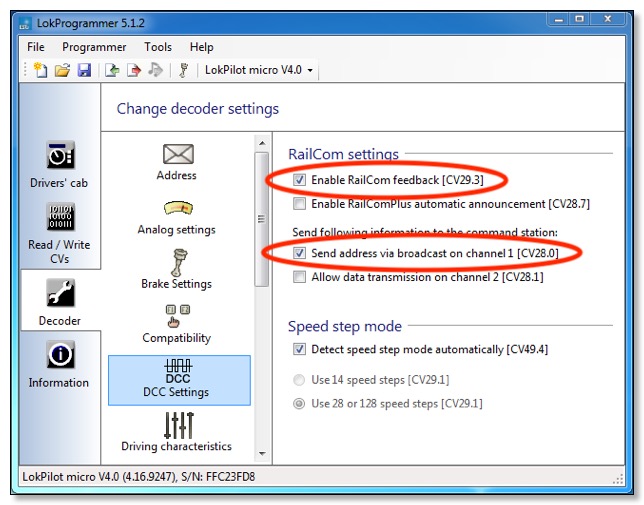Open the Read / Write CVs panel

point(60,233)
